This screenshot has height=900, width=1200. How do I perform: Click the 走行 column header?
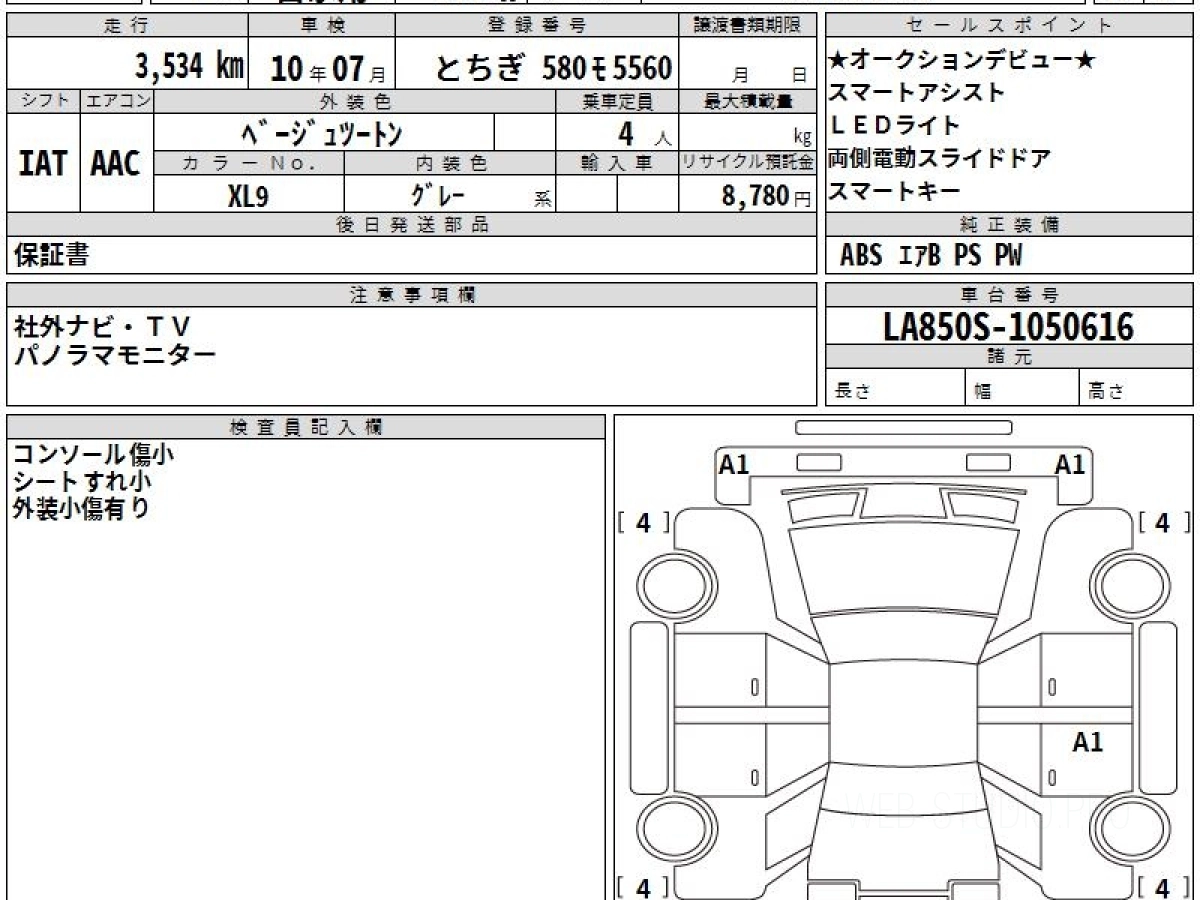[127, 26]
